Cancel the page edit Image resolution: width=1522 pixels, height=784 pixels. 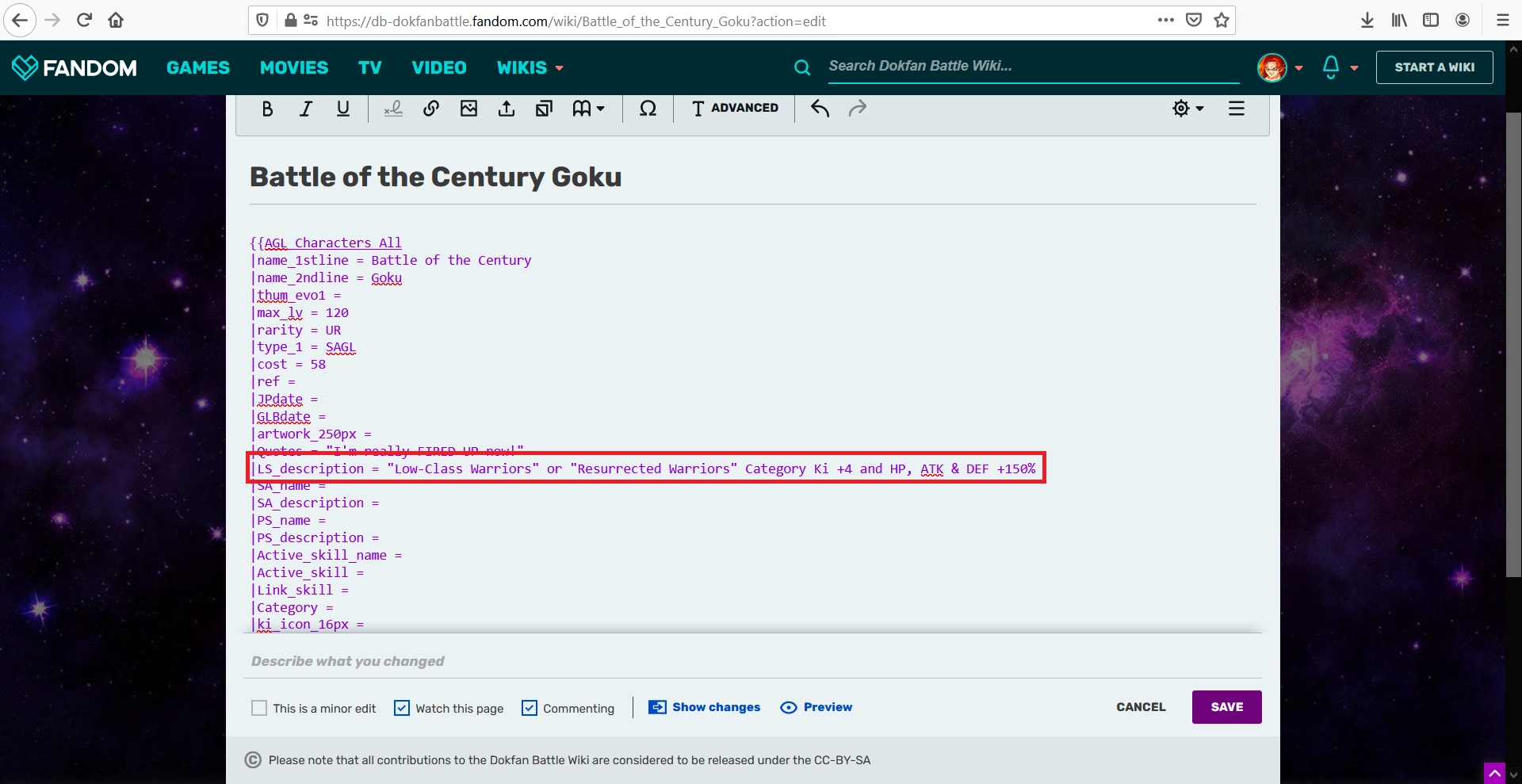[1141, 707]
